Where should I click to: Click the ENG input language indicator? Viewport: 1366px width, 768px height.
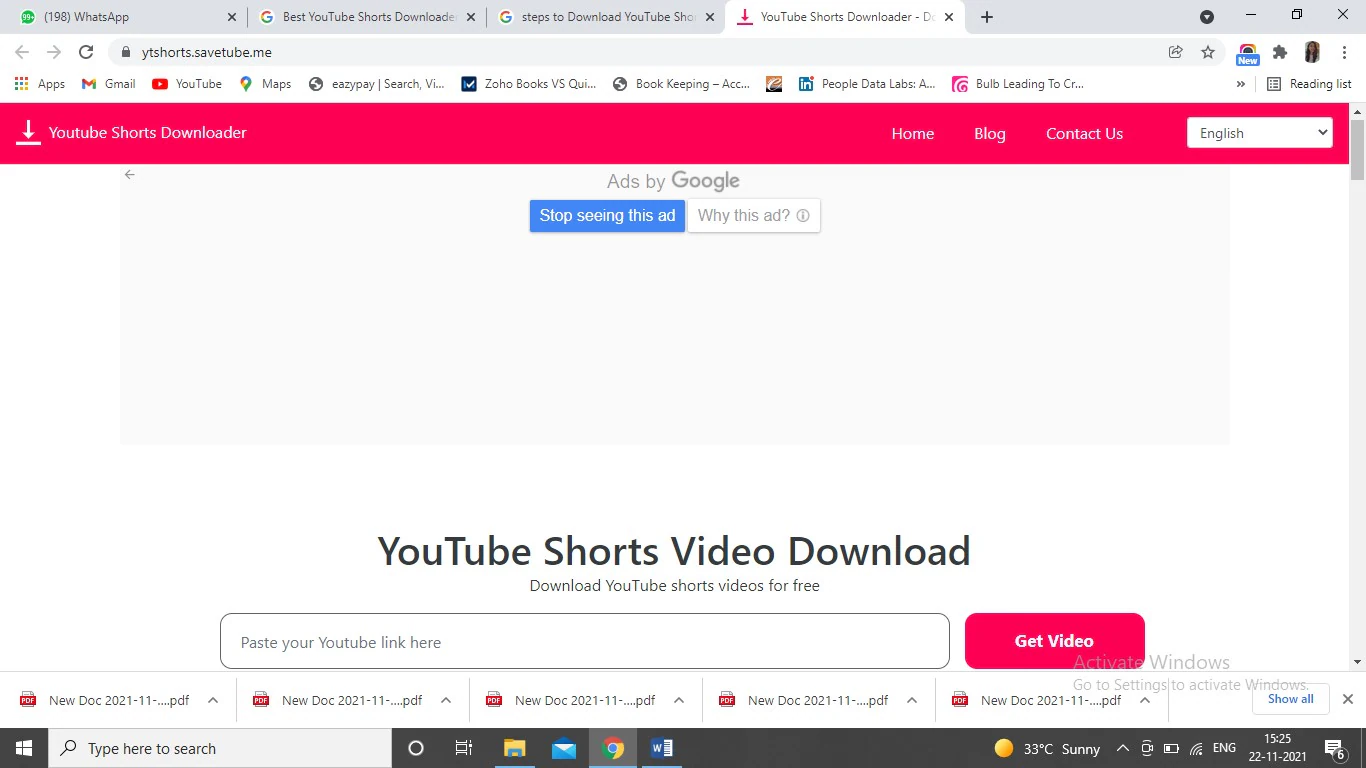[1224, 748]
